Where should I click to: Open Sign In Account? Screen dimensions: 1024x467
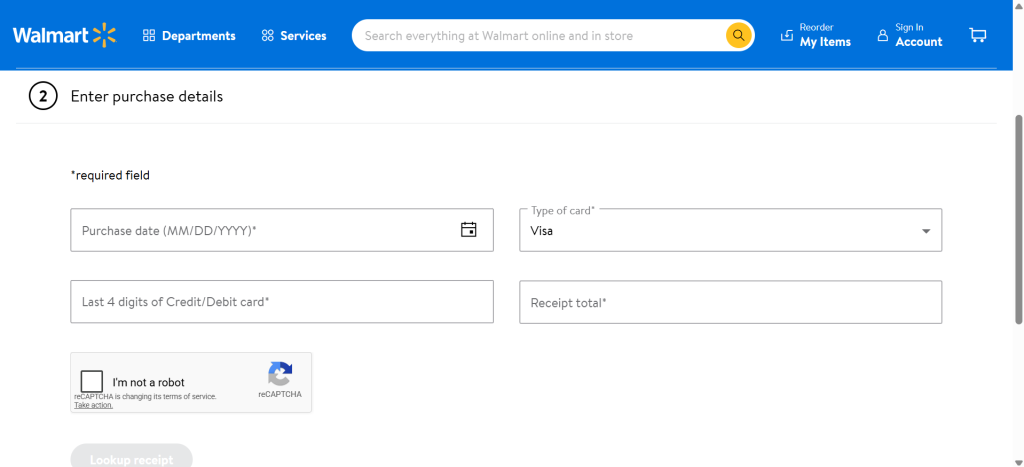(910, 35)
